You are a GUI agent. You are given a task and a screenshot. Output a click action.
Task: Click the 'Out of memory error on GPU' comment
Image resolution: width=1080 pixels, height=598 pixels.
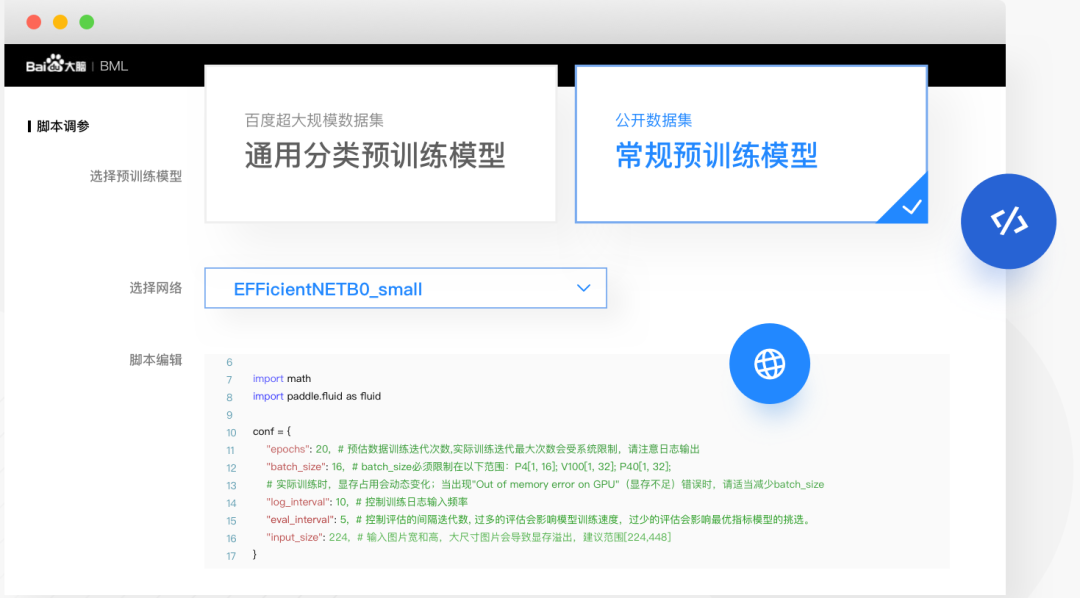pyautogui.click(x=546, y=484)
